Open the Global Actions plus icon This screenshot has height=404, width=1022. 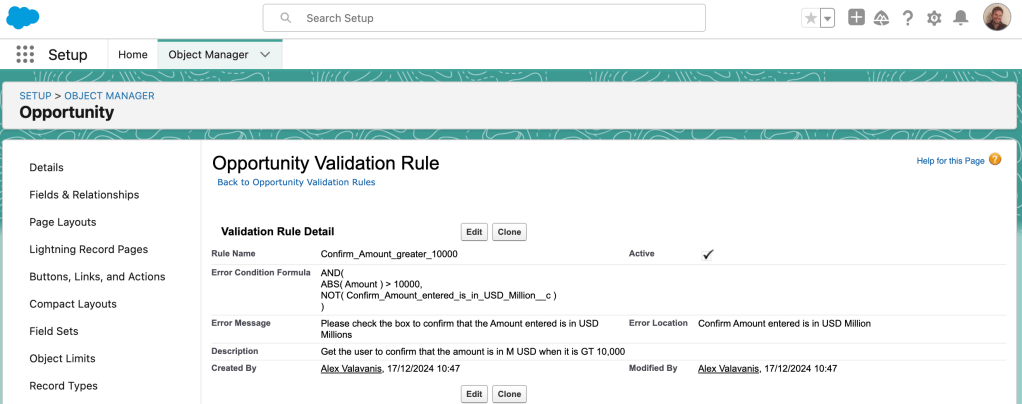tap(856, 18)
